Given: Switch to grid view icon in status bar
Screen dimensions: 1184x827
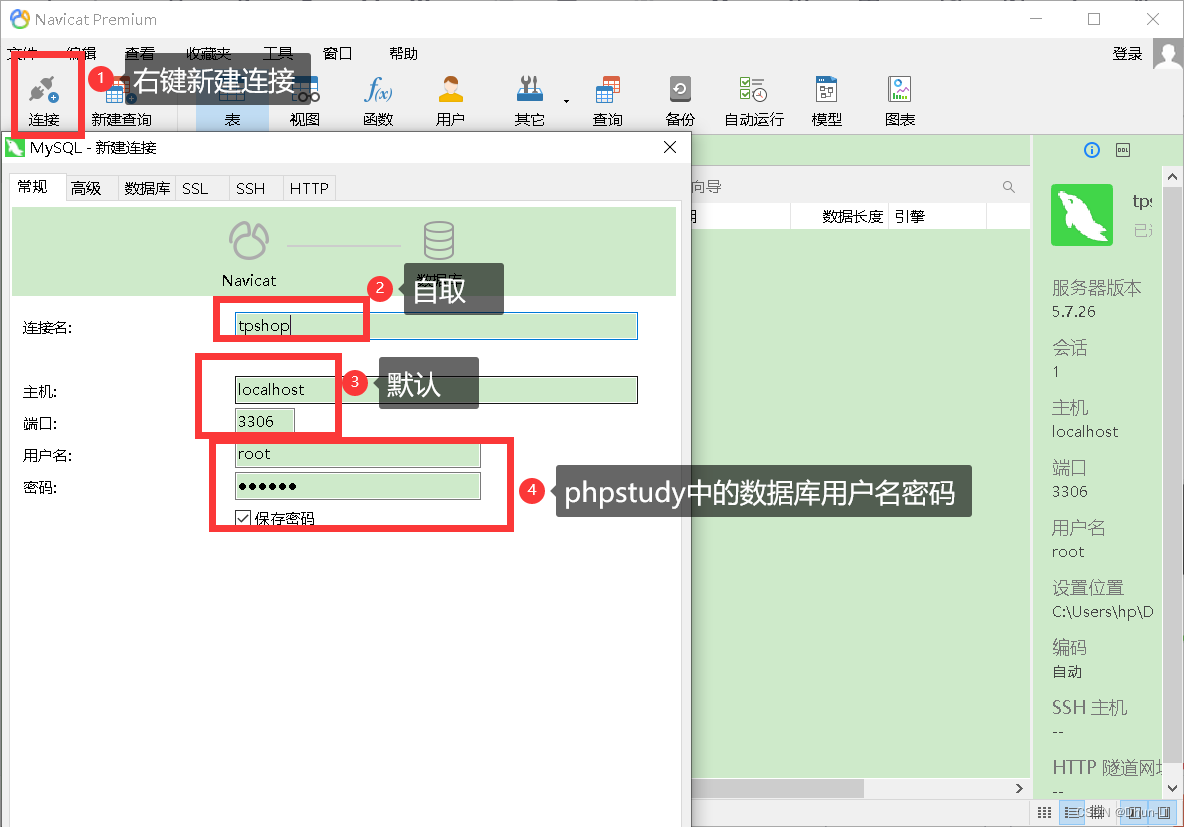Looking at the screenshot, I should (x=1044, y=813).
